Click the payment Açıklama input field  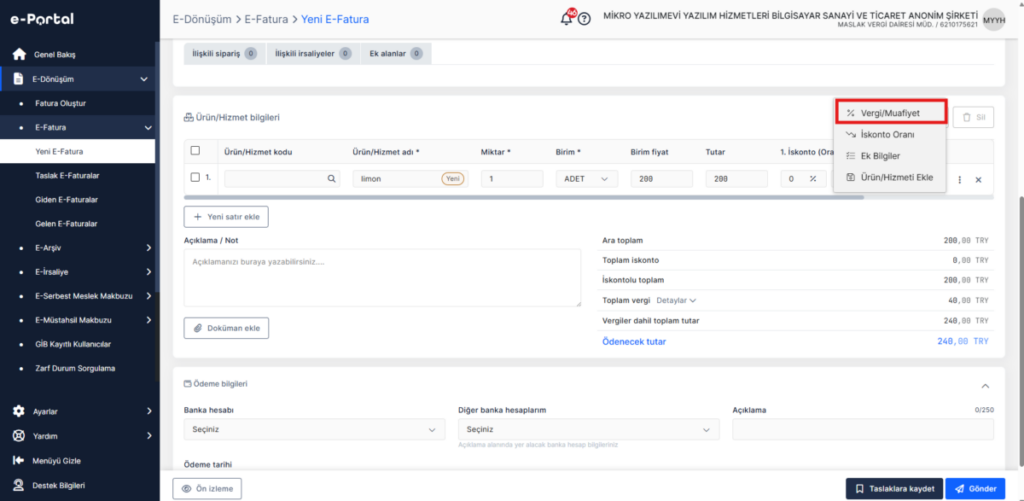[863, 429]
